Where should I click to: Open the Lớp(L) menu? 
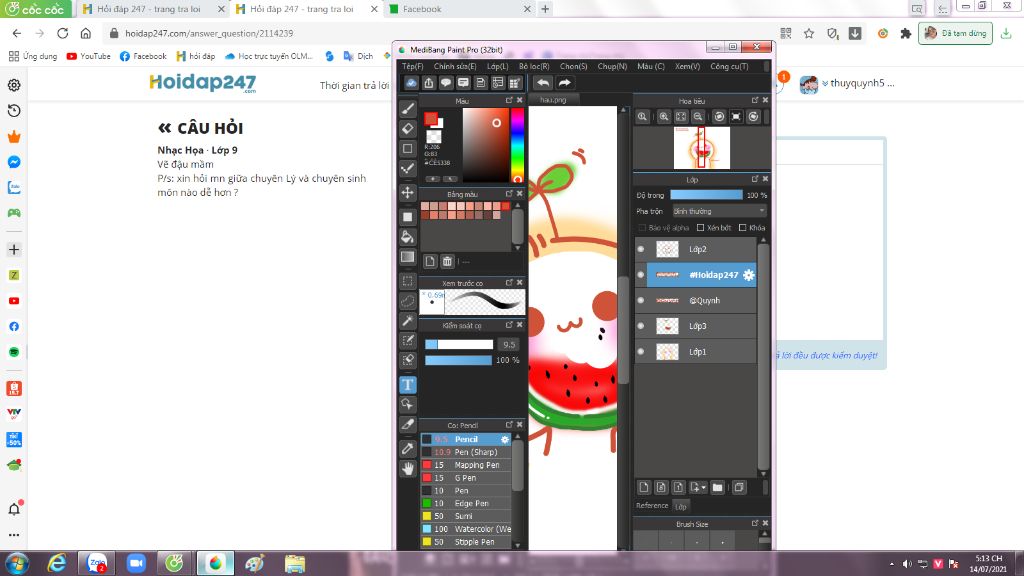tap(497, 66)
